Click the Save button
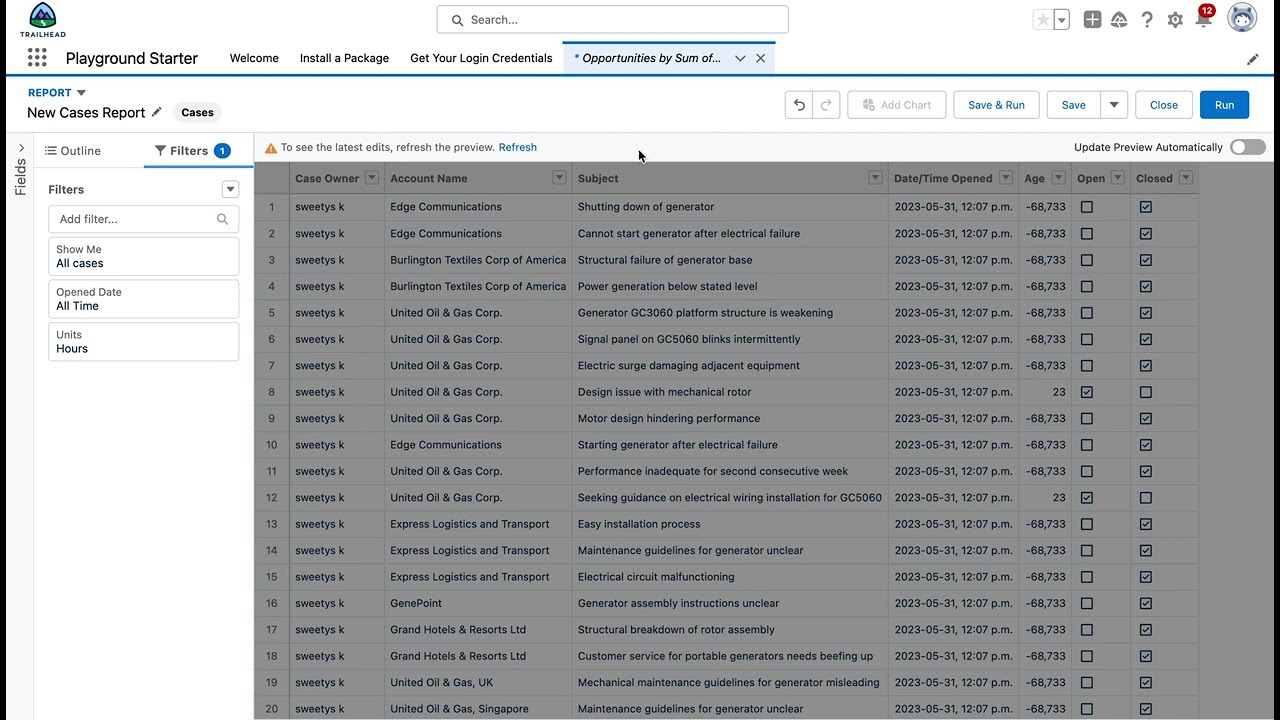Viewport: 1280px width, 720px height. tap(1073, 105)
